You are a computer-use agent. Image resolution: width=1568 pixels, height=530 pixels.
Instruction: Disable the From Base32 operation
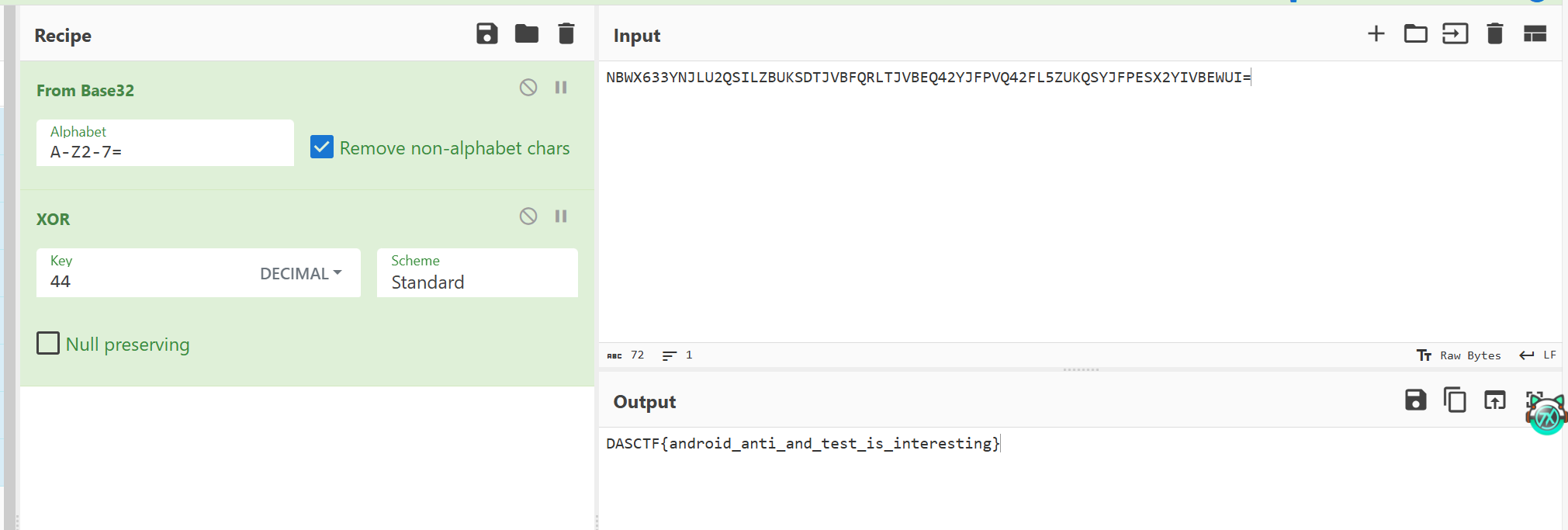coord(528,88)
